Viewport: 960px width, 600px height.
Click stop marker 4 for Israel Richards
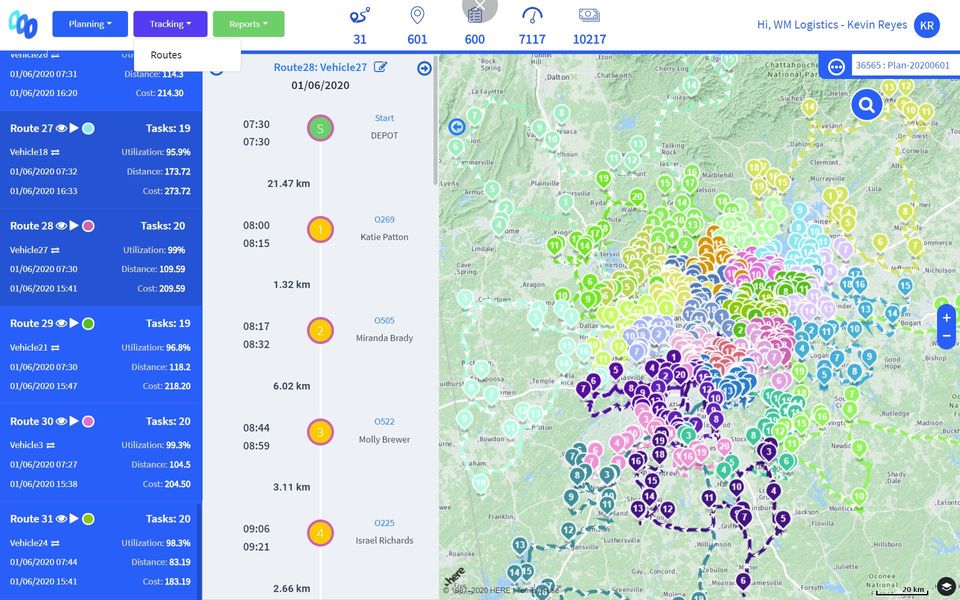(x=320, y=533)
